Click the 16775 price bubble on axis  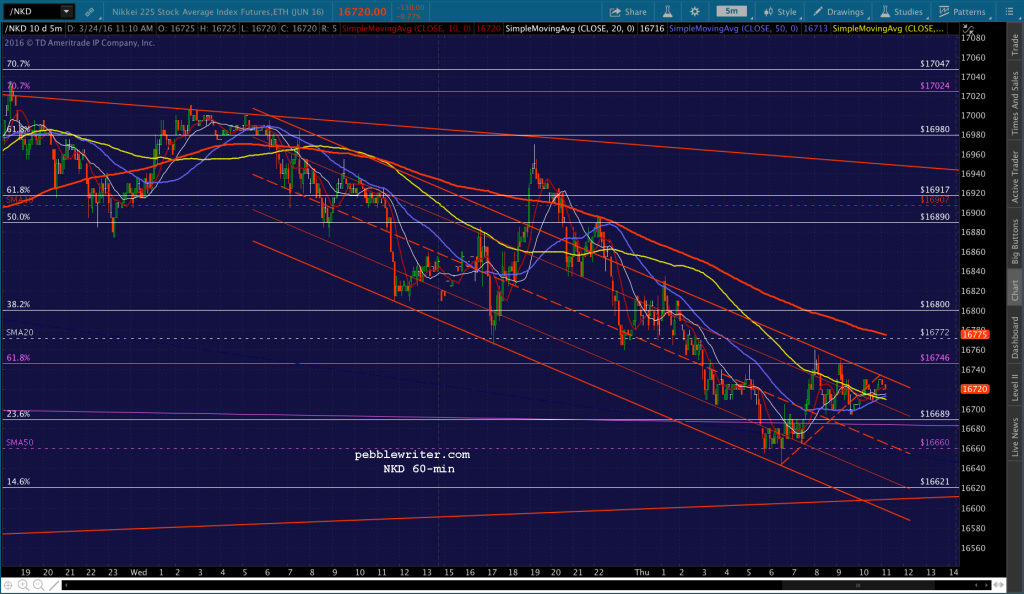pyautogui.click(x=974, y=334)
